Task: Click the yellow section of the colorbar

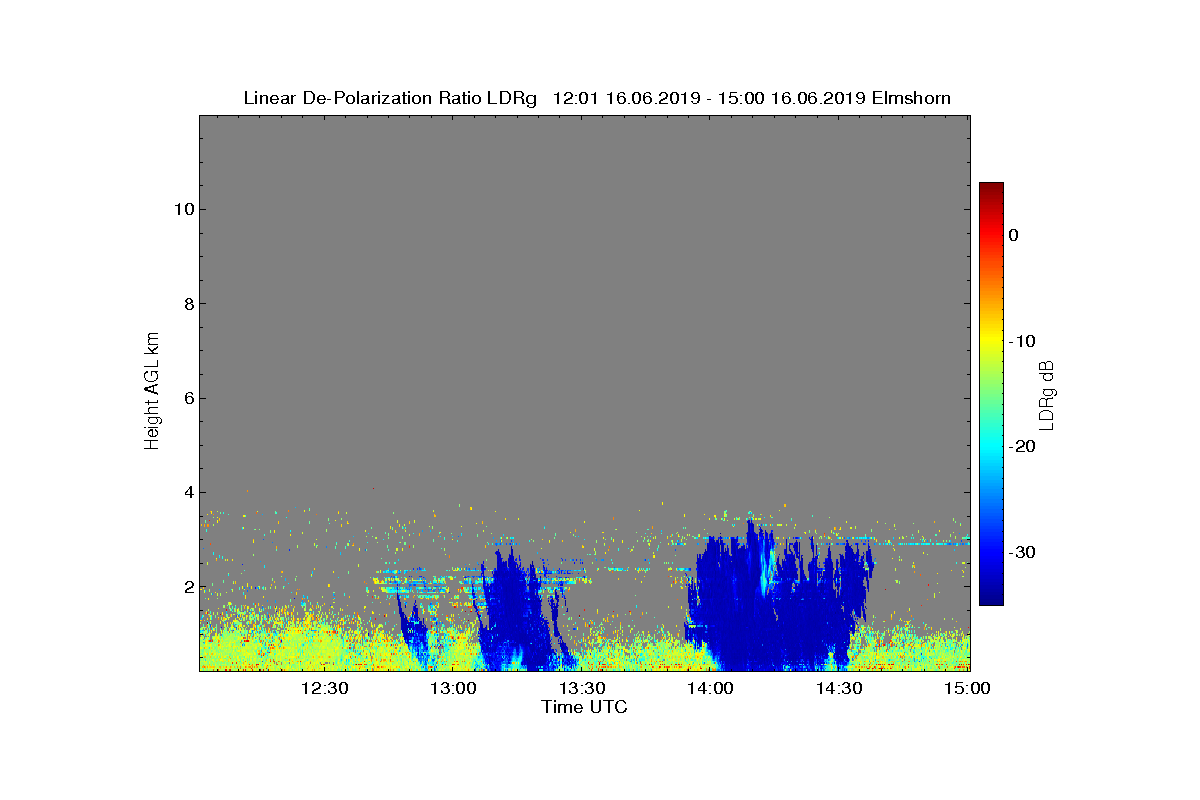Action: 991,341
